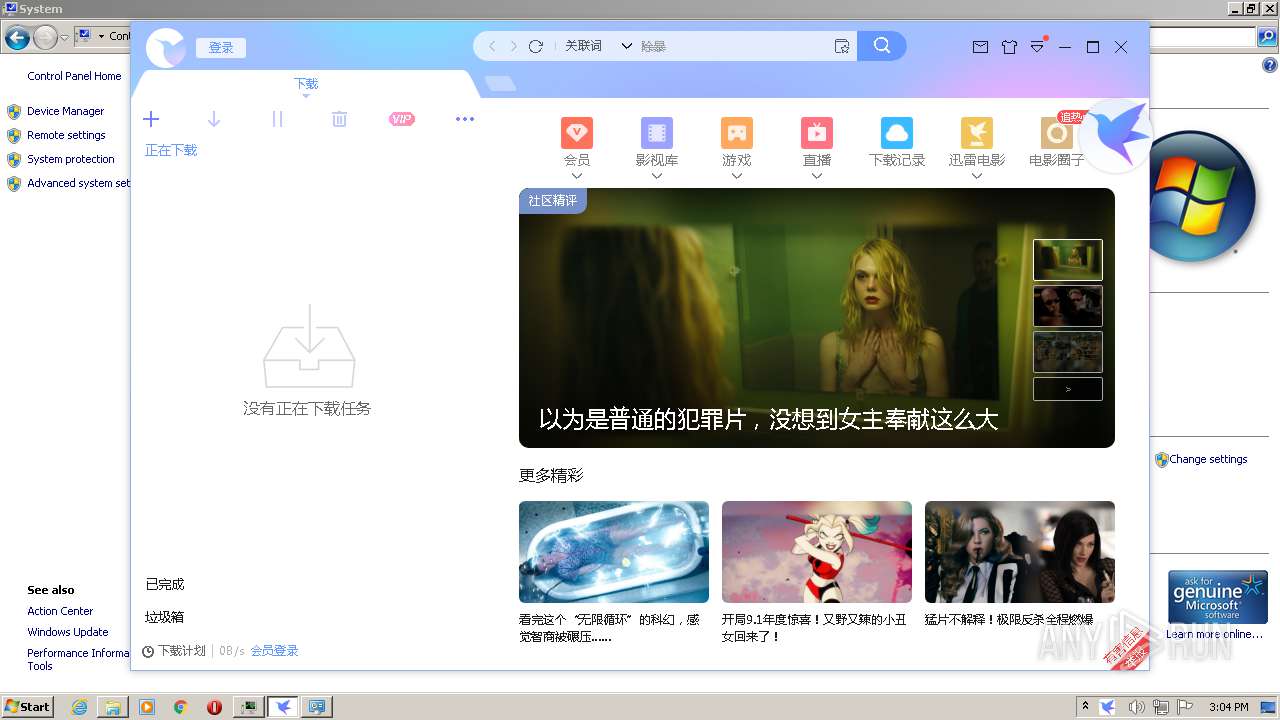The width and height of the screenshot is (1280, 720).
Task: Select 正在下载 list
Action: 171,150
